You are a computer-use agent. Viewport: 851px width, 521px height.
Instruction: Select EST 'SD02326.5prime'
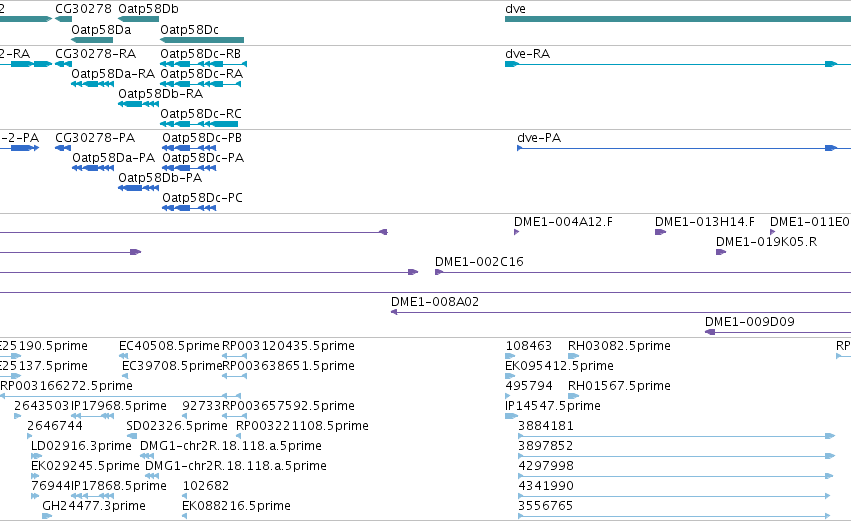pyautogui.click(x=177, y=427)
